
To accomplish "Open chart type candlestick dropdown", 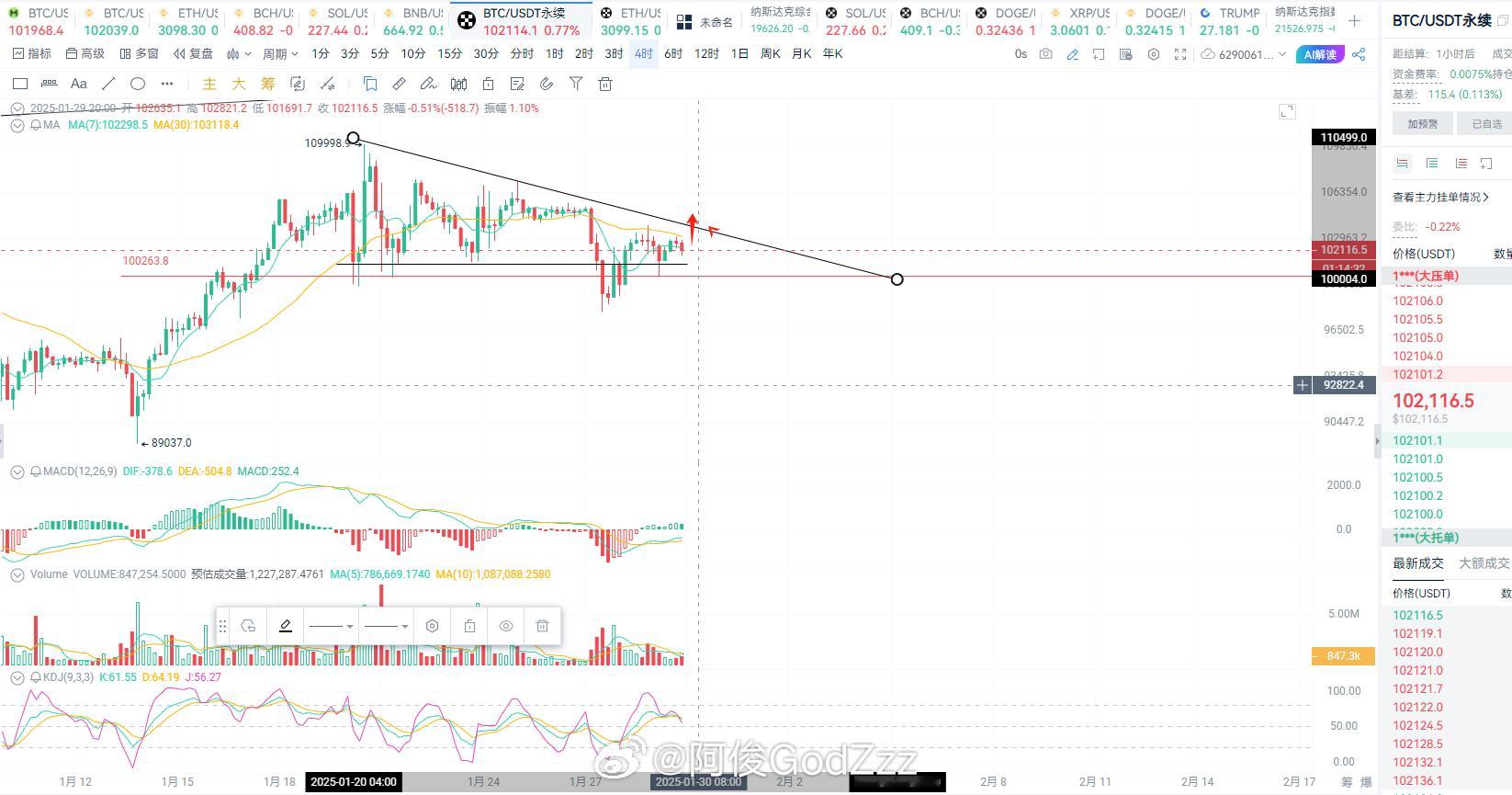I will pyautogui.click(x=238, y=54).
